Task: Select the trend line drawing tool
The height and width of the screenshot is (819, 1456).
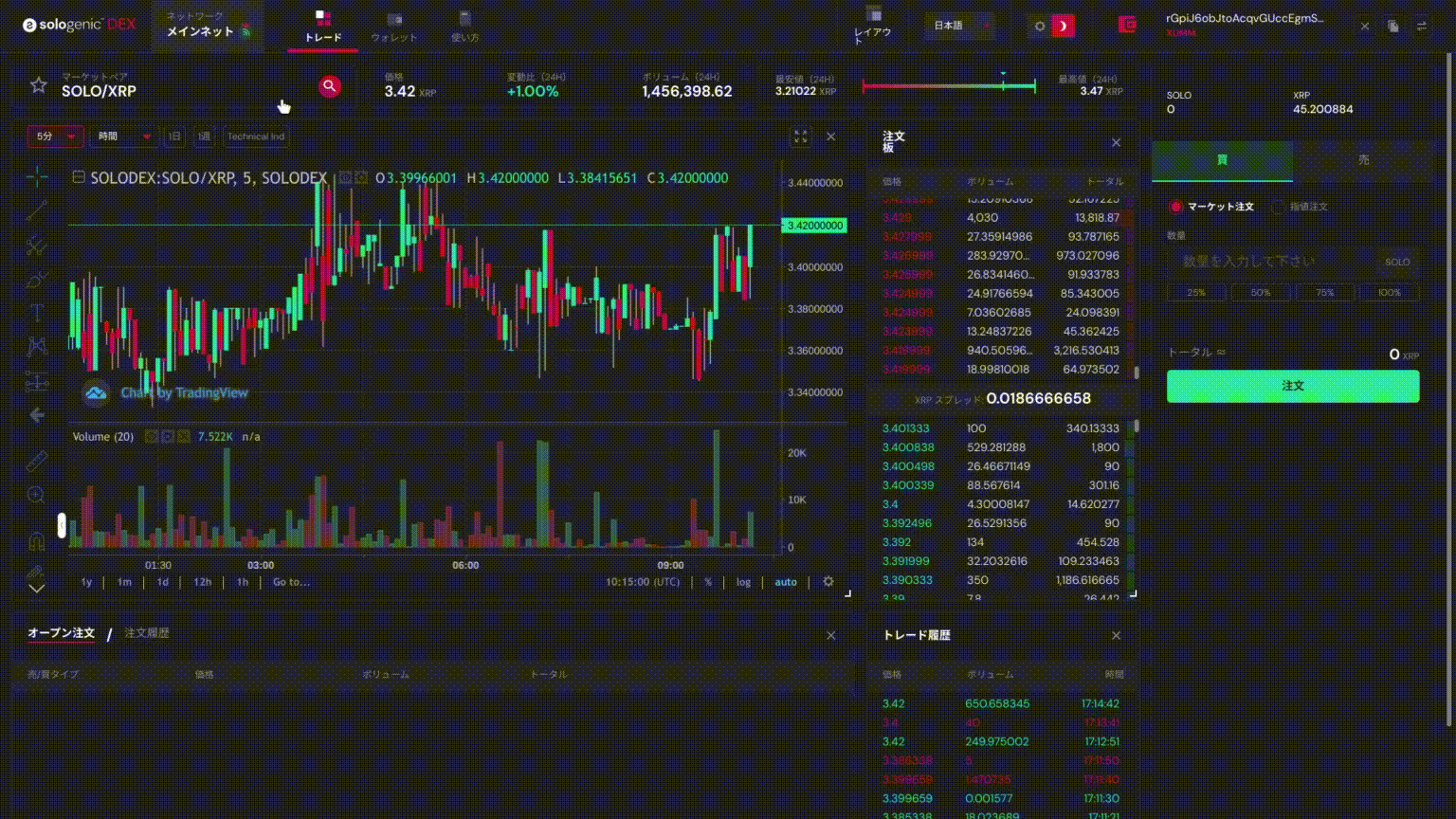Action: tap(37, 210)
